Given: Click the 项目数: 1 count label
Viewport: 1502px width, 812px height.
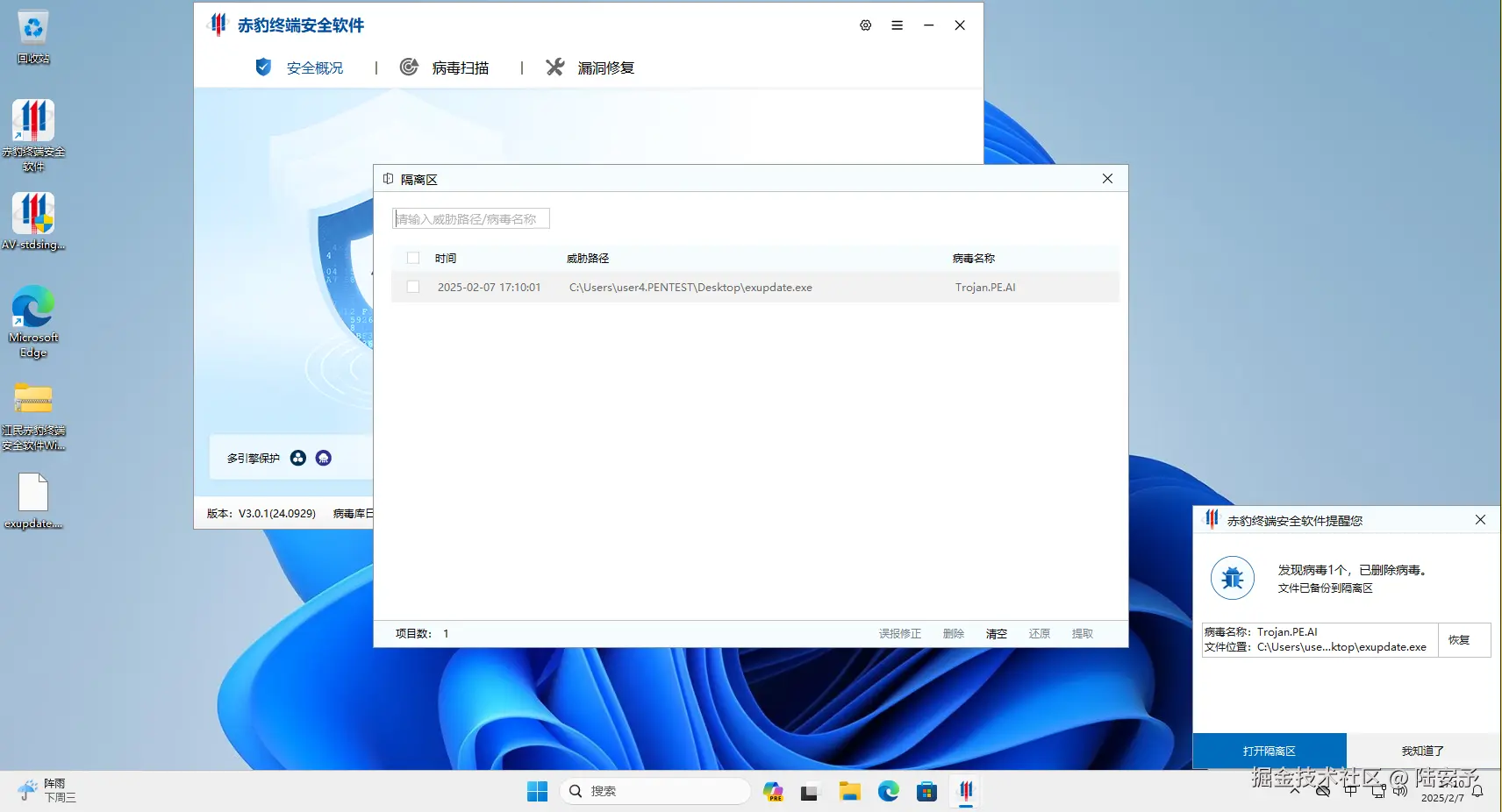Looking at the screenshot, I should click(422, 633).
